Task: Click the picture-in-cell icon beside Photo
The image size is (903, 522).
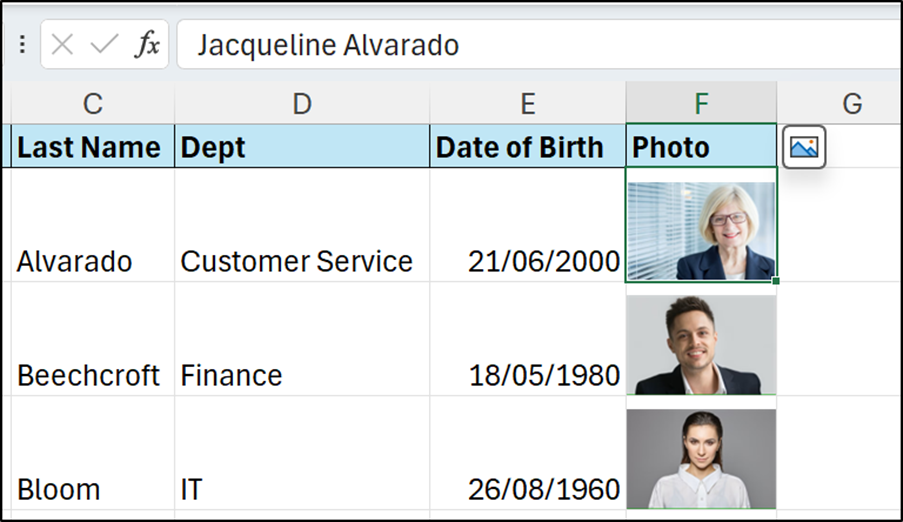Action: [x=804, y=148]
